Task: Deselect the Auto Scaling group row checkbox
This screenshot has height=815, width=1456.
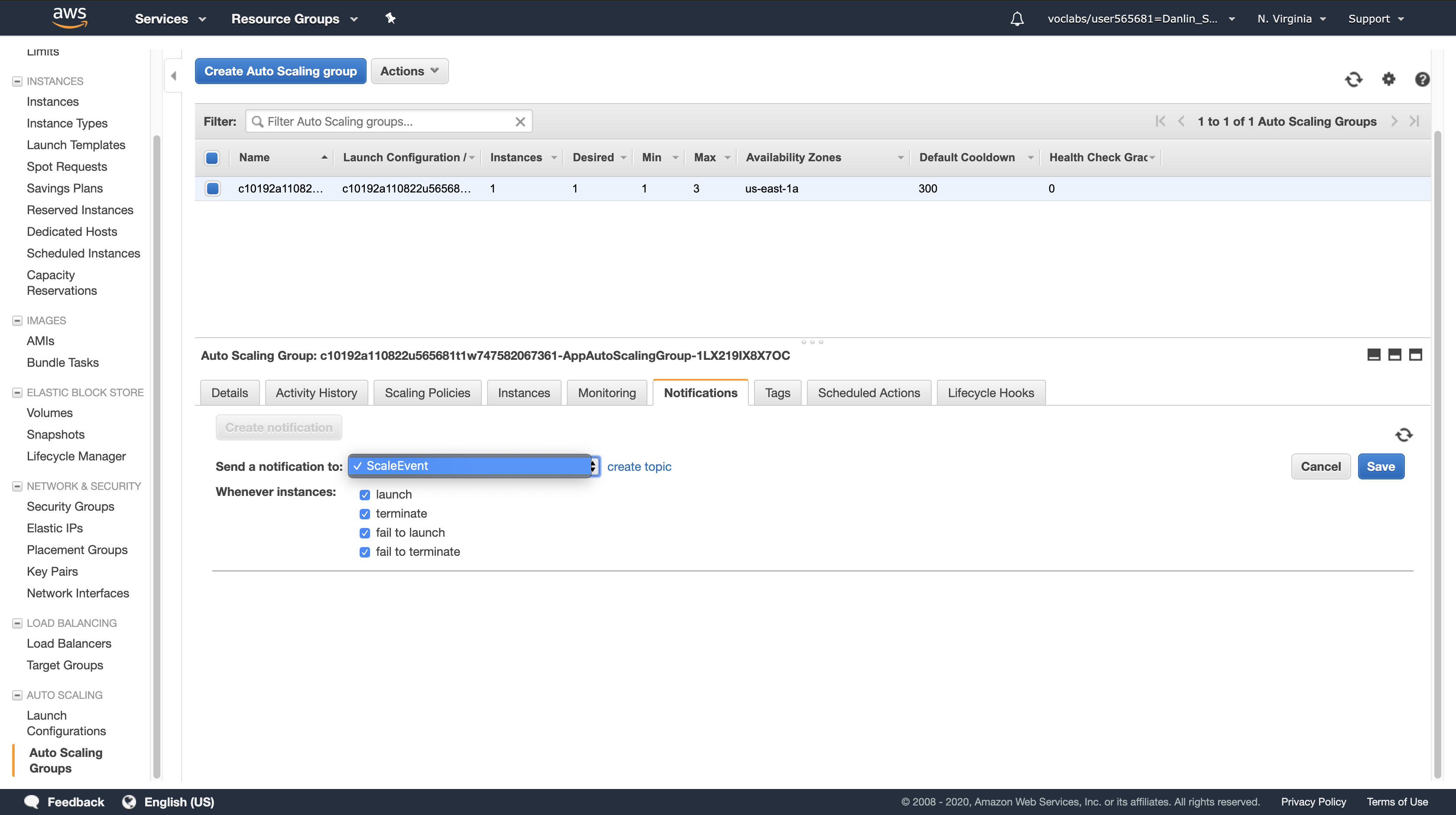Action: pyautogui.click(x=212, y=188)
